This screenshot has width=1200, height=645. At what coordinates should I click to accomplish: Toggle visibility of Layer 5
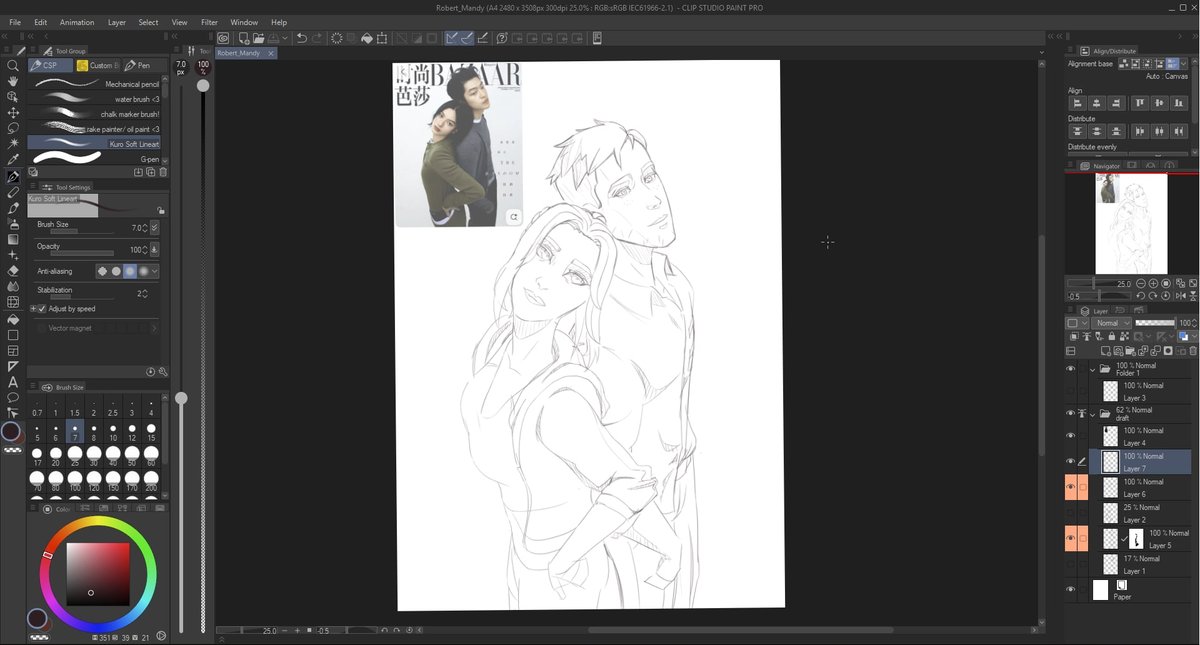tap(1070, 538)
